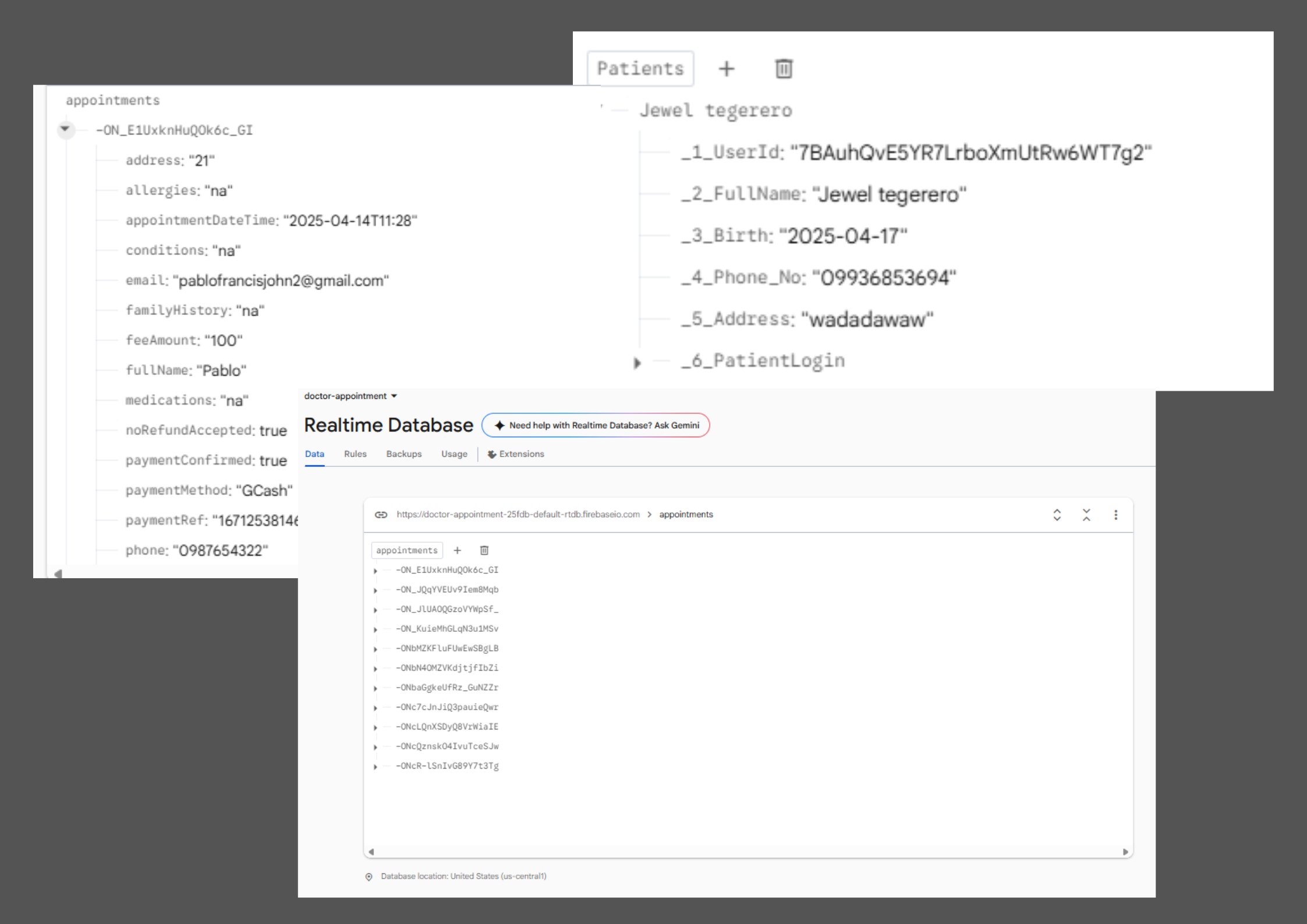The image size is (1307, 924).
Task: Expand the -ONbaGgkeUfRz_GuNZZr node
Action: point(376,688)
